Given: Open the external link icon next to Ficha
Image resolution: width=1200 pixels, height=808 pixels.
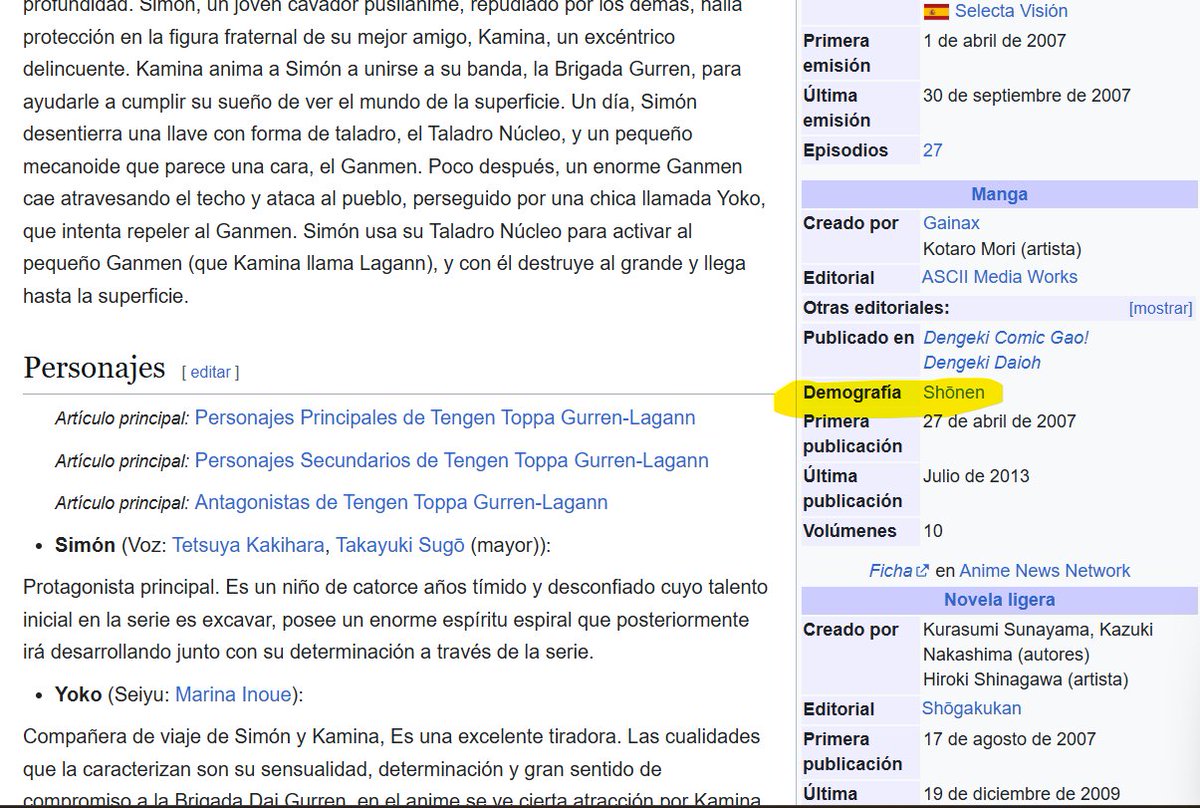Looking at the screenshot, I should coord(922,572).
